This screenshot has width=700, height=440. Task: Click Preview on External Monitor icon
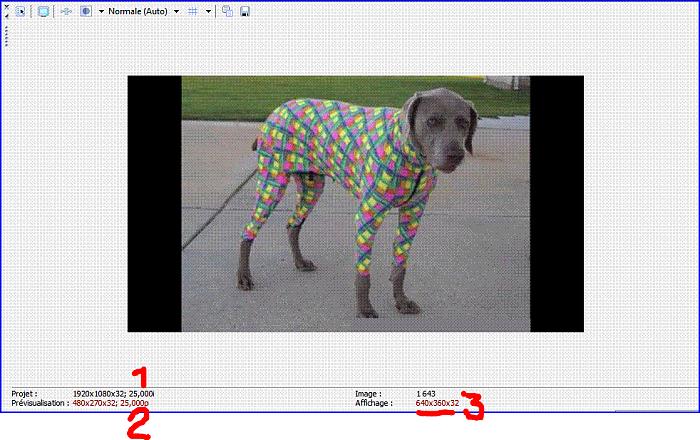(43, 11)
